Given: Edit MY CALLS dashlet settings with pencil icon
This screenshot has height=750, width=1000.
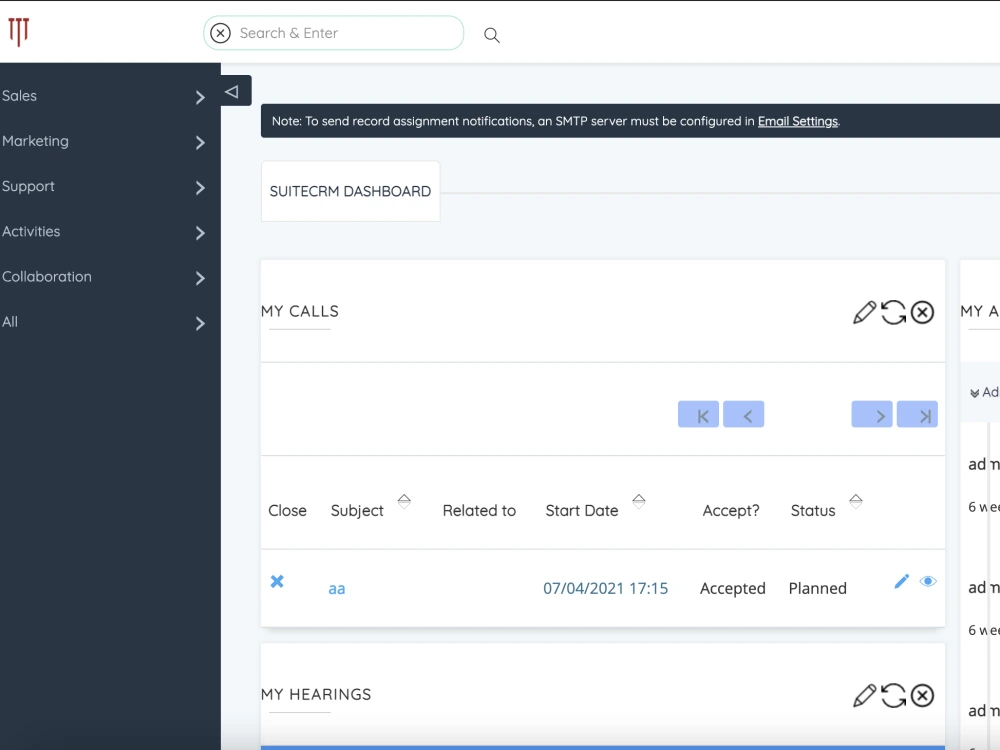Looking at the screenshot, I should click(x=864, y=312).
